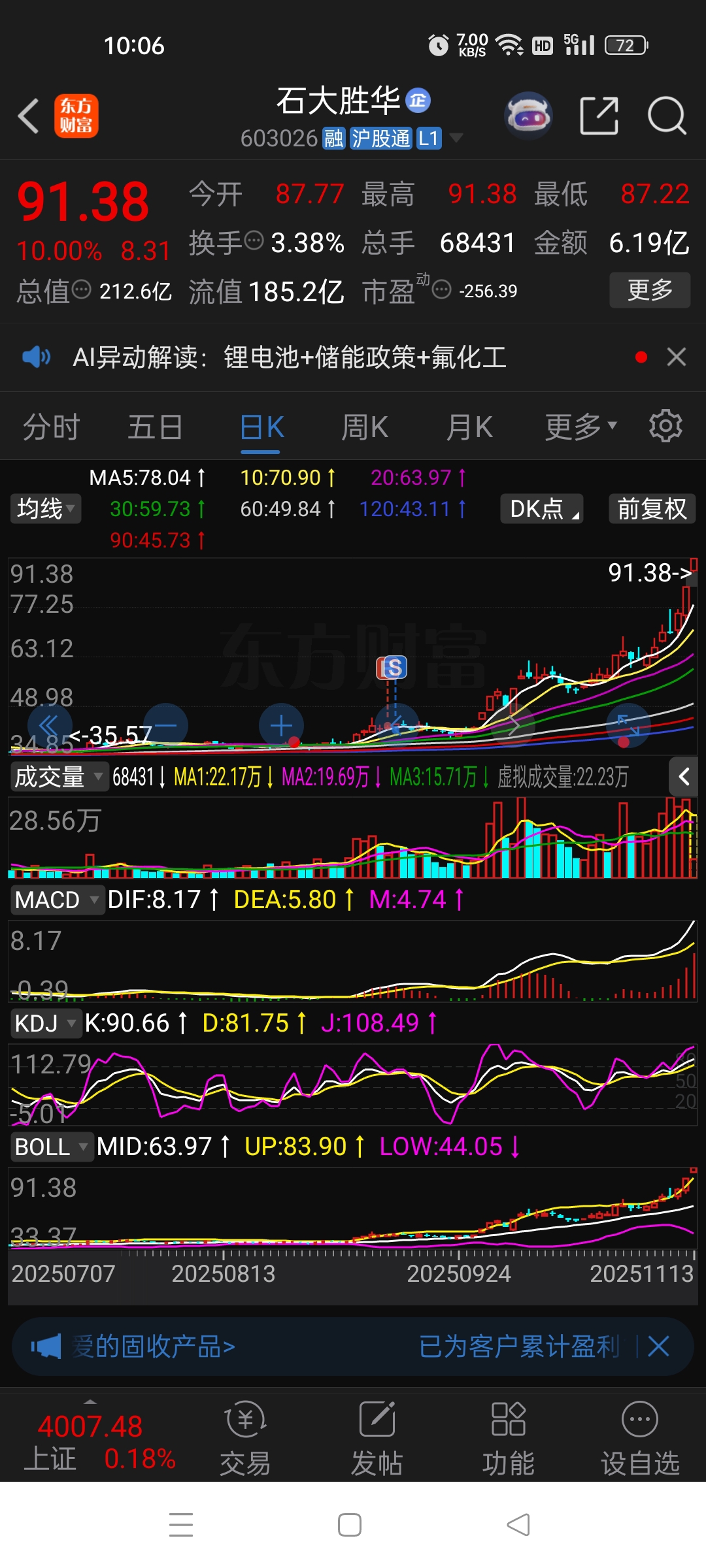Close the AI异动解读 banner

click(x=677, y=357)
